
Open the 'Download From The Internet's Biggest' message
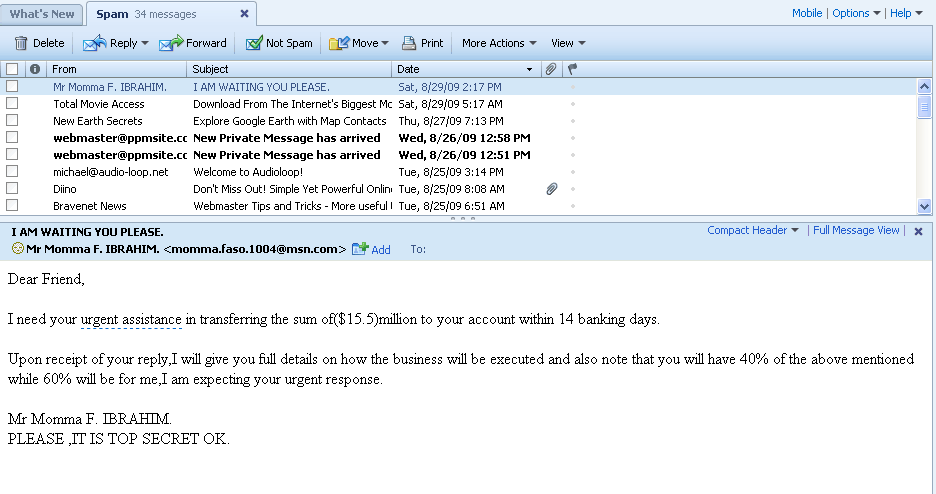(292, 104)
